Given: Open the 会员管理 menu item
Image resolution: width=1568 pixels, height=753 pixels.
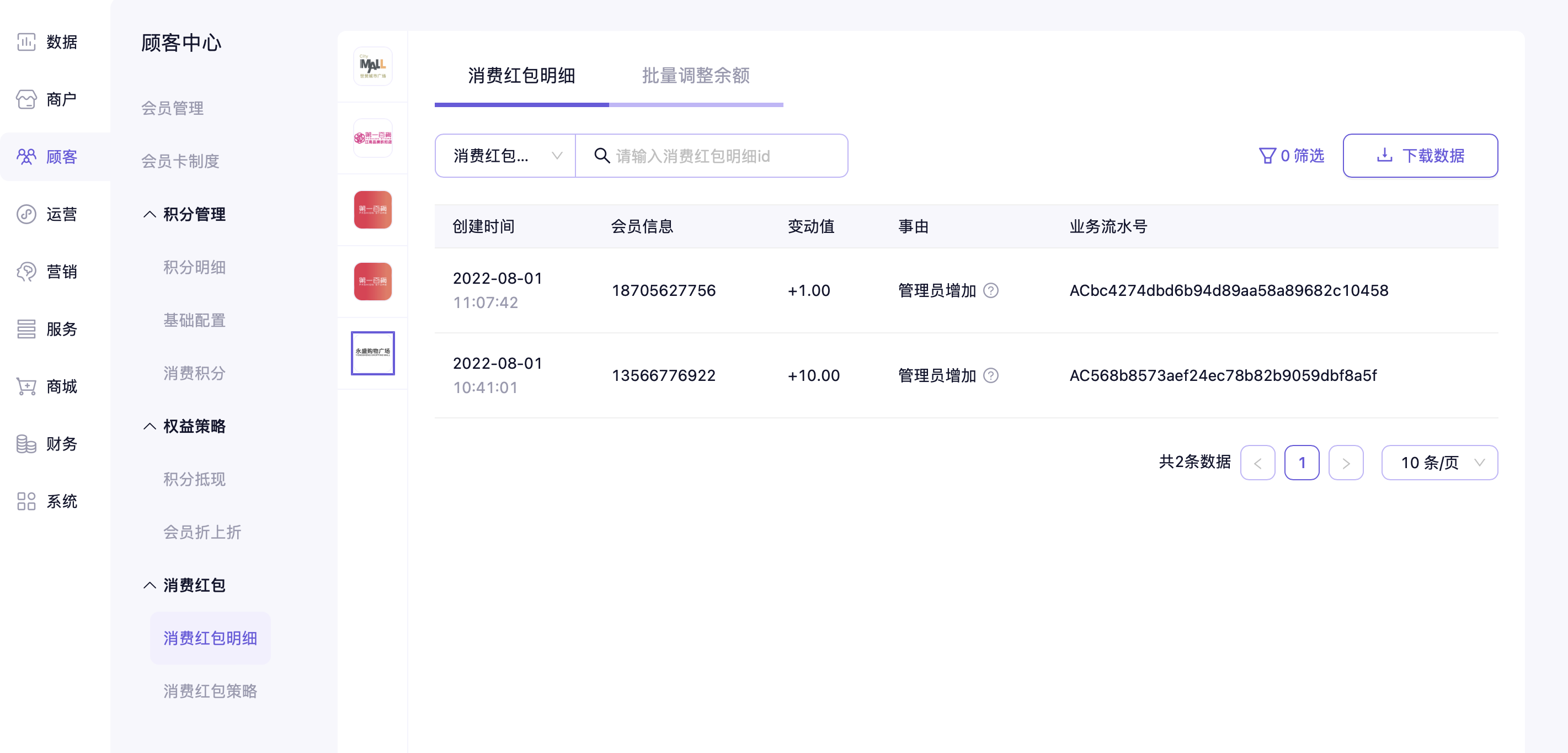Looking at the screenshot, I should point(172,108).
